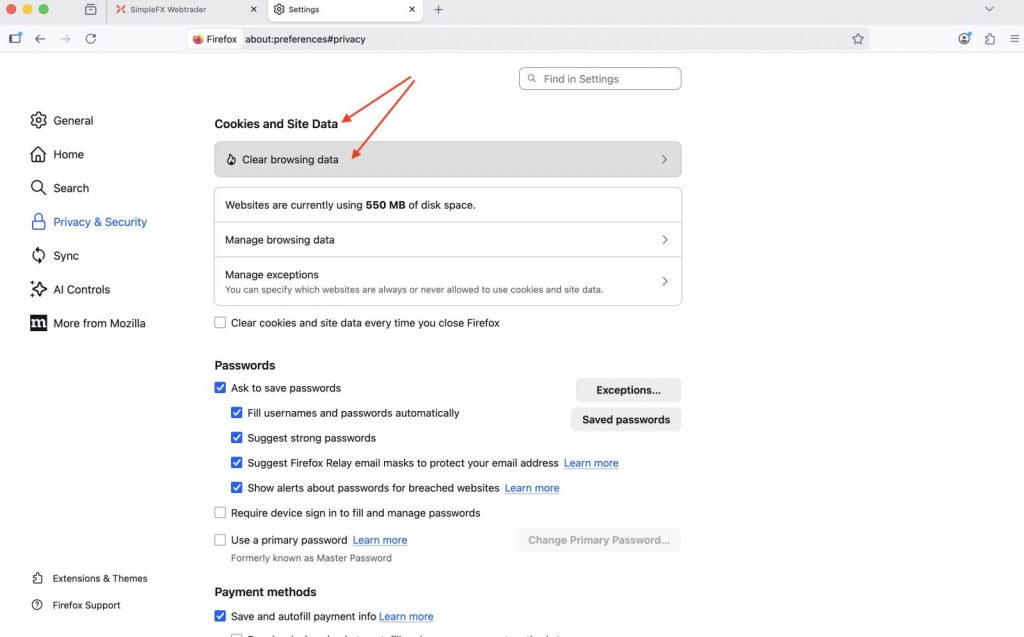Open the extensions puzzle icon
This screenshot has height=637, width=1024.
pyautogui.click(x=990, y=39)
